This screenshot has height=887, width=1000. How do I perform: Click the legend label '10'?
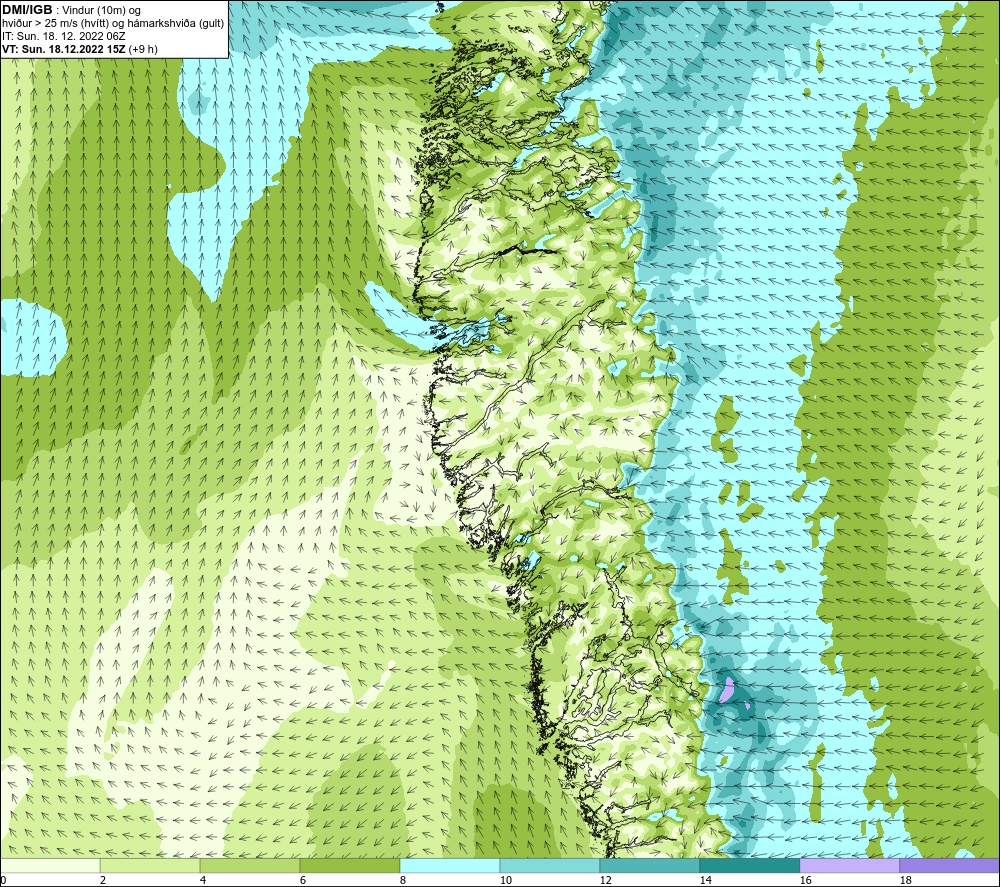[505, 880]
